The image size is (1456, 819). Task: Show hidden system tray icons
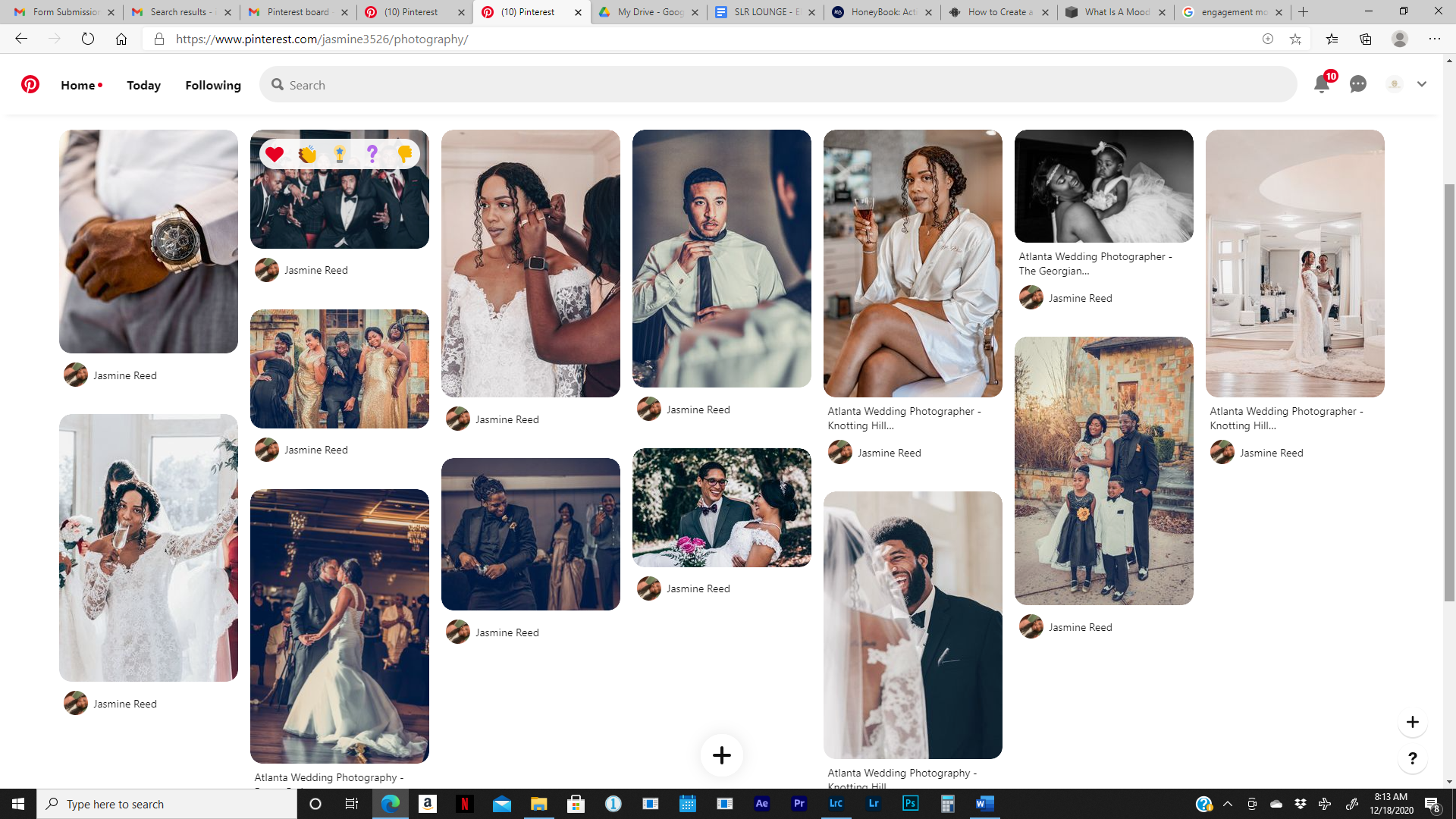tap(1228, 804)
